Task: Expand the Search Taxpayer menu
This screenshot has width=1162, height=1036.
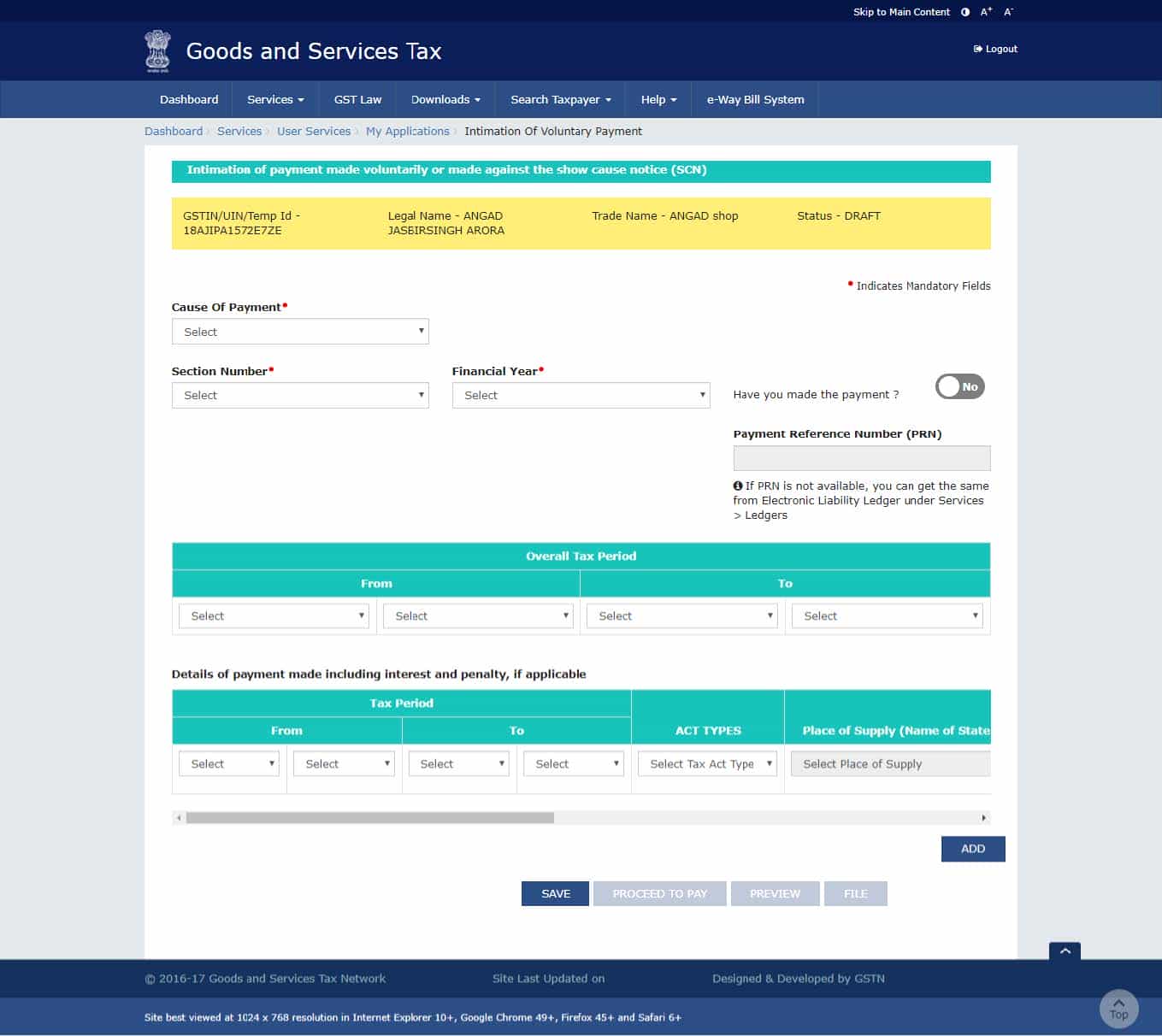Action: (561, 99)
